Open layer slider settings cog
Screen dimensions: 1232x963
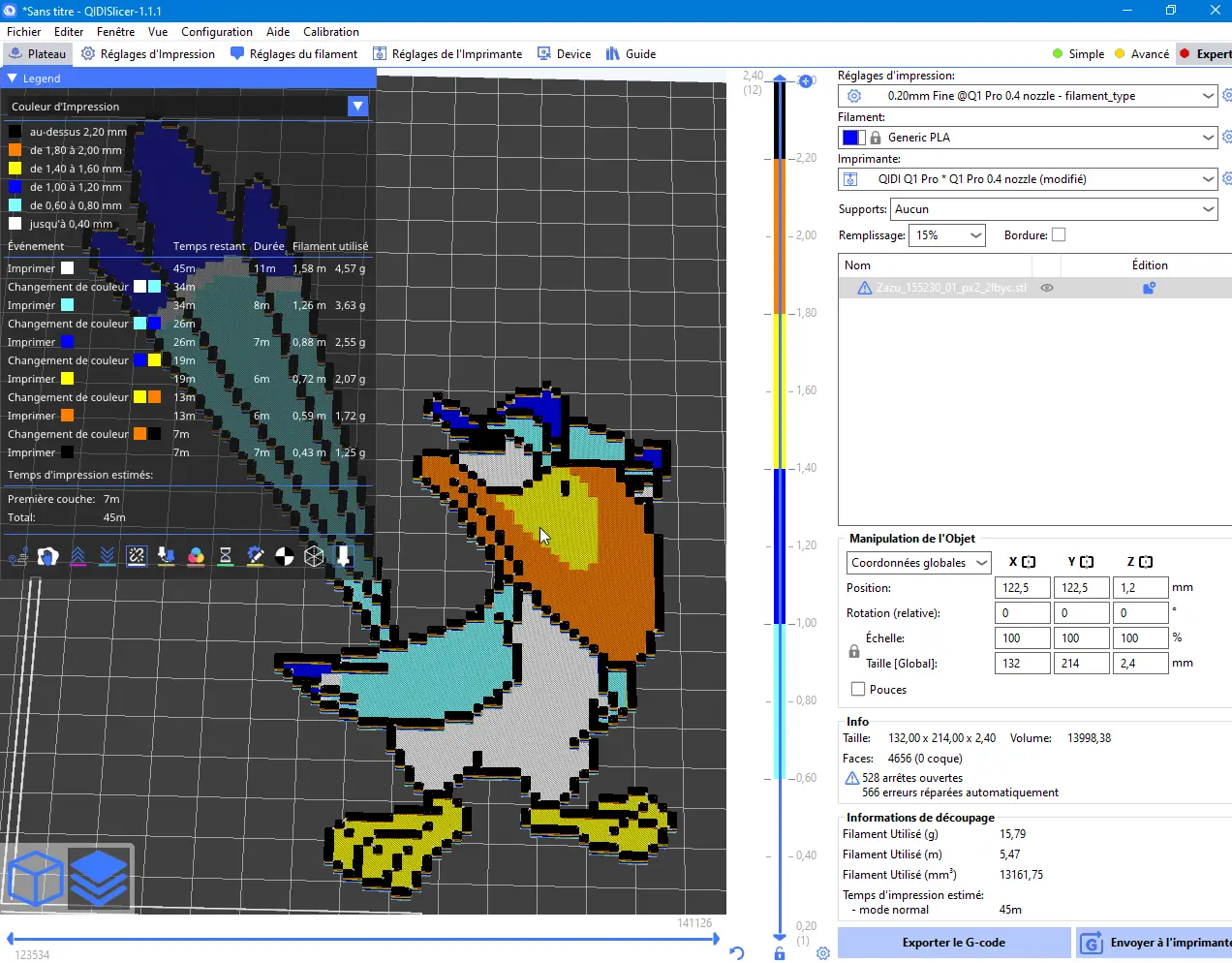click(823, 953)
